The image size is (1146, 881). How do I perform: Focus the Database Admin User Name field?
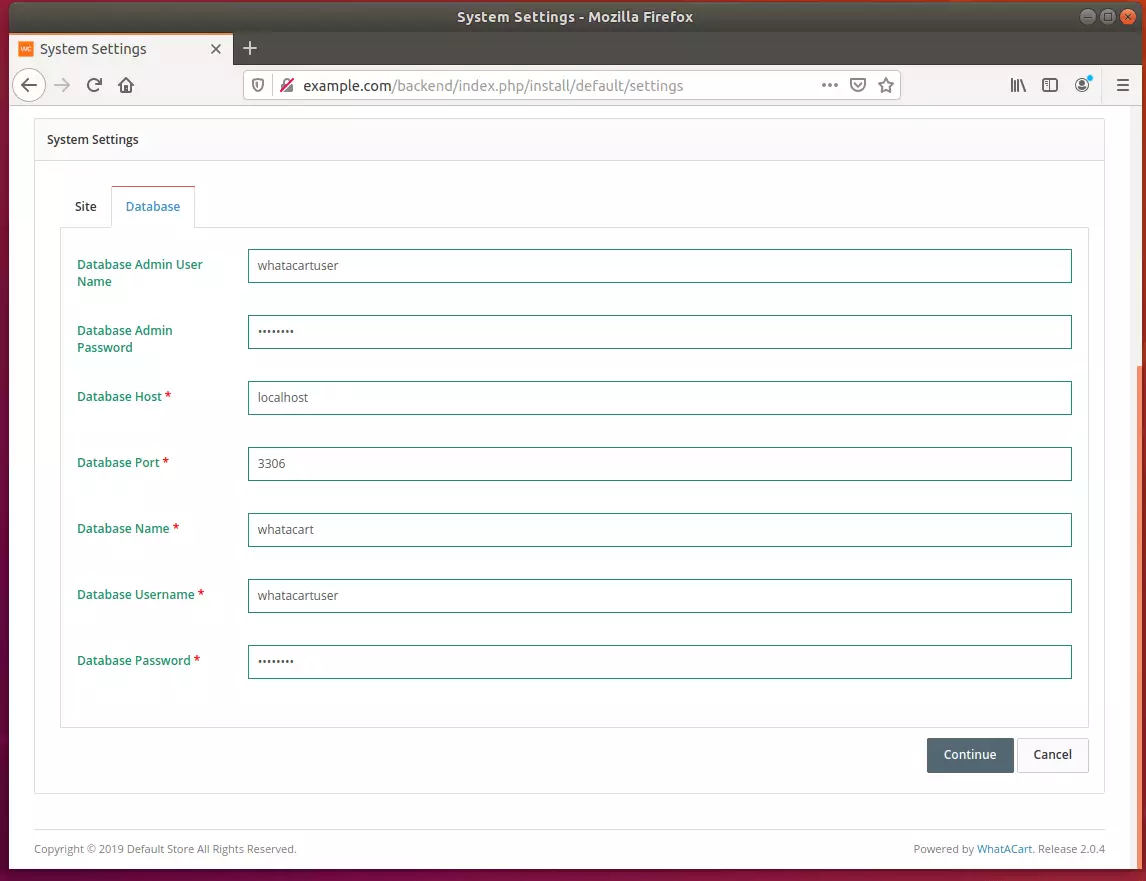pyautogui.click(x=659, y=266)
